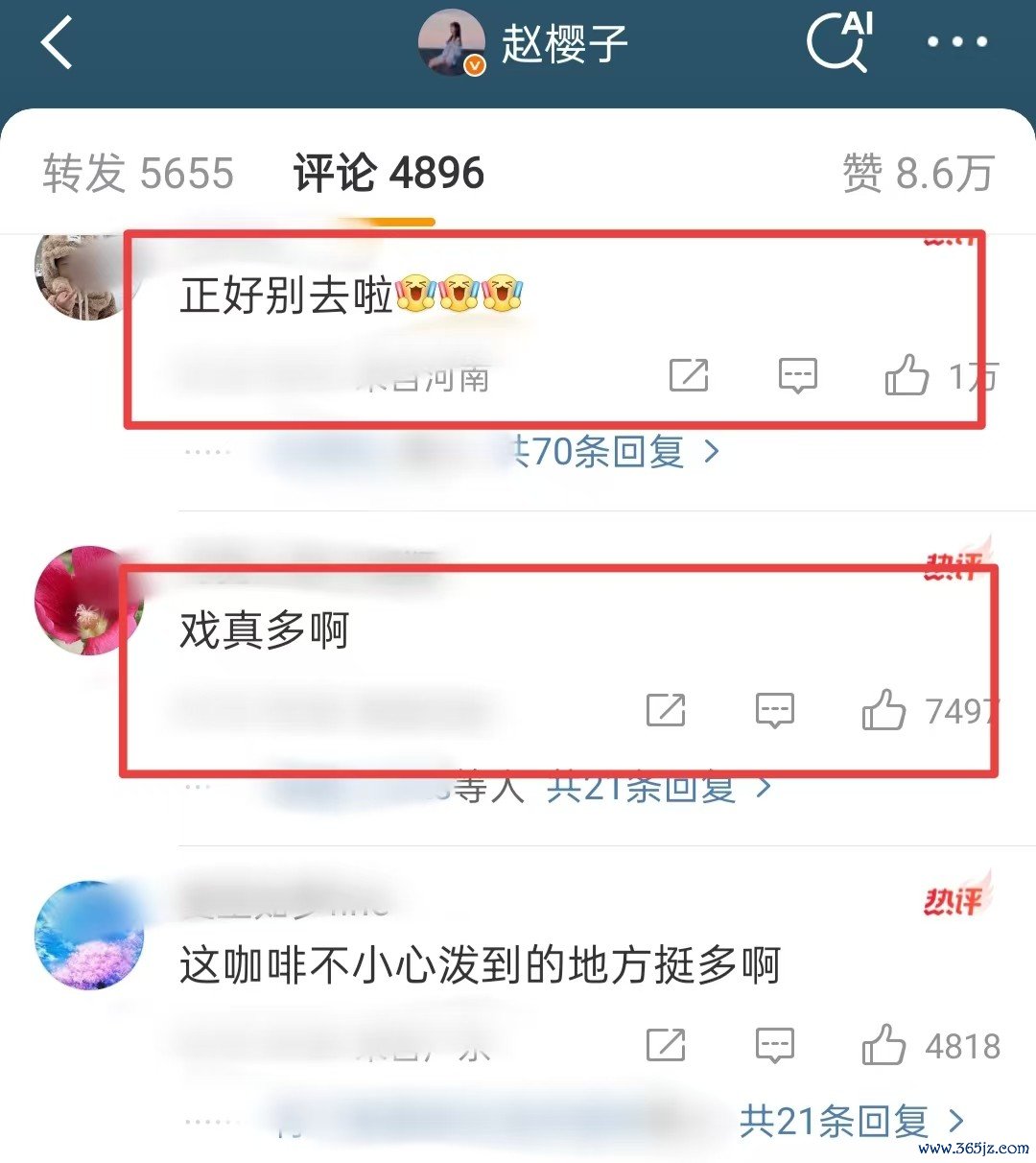Reply to the comment '戏真多啊'
Viewport: 1036px width, 1163px height.
[x=775, y=710]
